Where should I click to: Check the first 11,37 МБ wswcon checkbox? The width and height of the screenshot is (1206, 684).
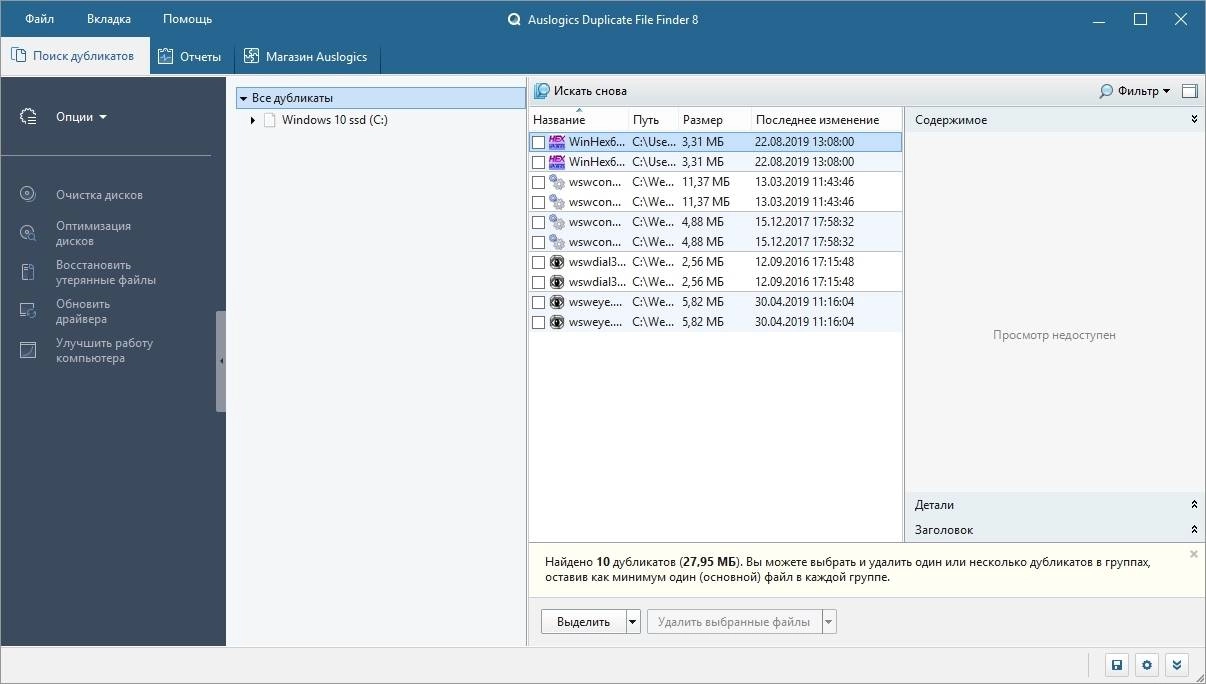coord(539,182)
